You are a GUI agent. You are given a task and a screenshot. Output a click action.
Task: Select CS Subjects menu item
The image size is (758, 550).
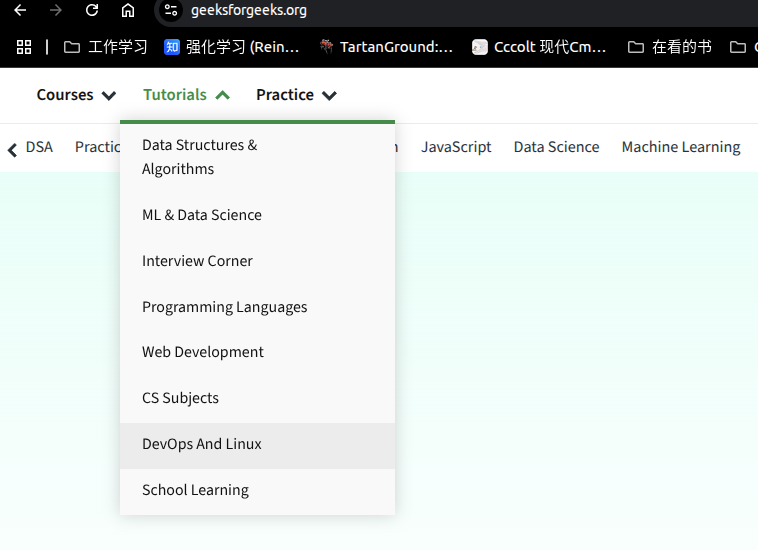click(257, 398)
